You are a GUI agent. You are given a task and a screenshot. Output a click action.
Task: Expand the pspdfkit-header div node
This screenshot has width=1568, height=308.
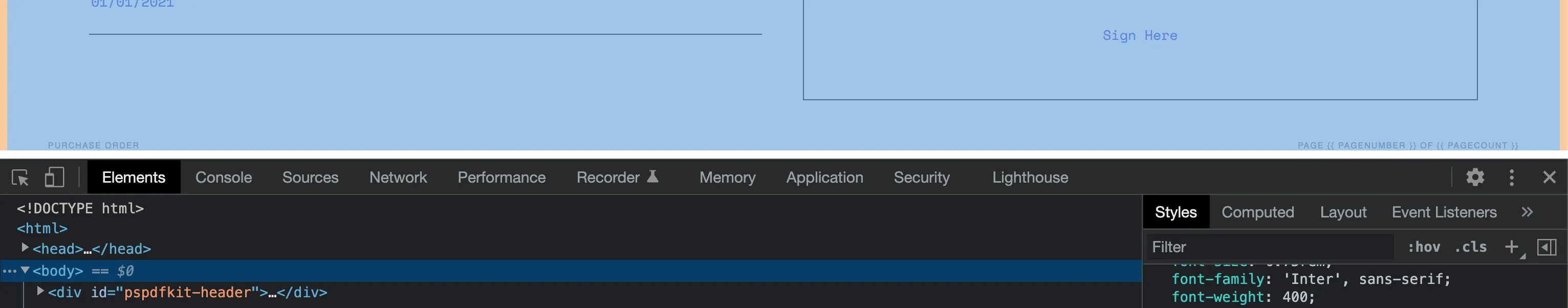40,291
